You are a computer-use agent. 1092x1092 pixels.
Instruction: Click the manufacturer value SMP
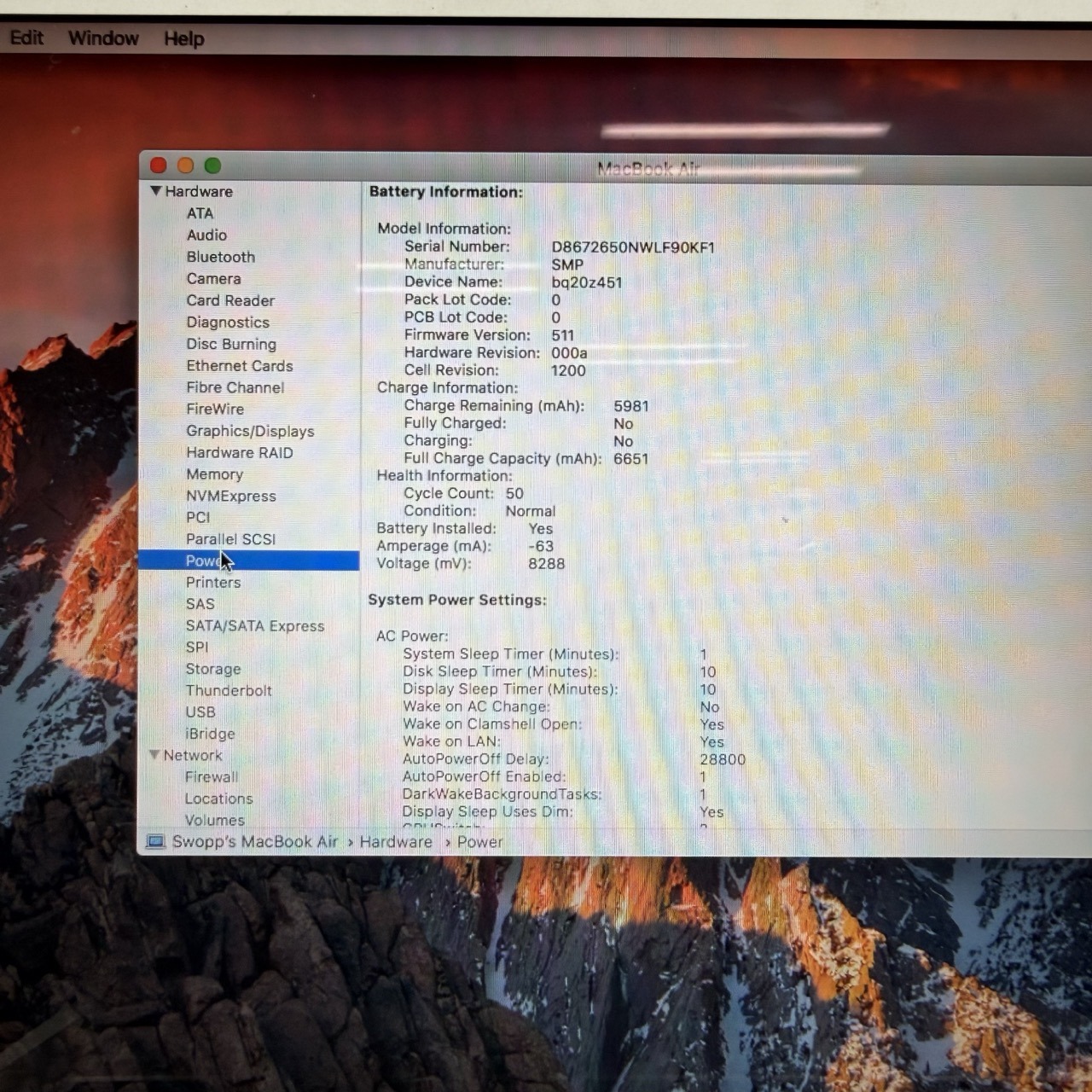tap(567, 265)
